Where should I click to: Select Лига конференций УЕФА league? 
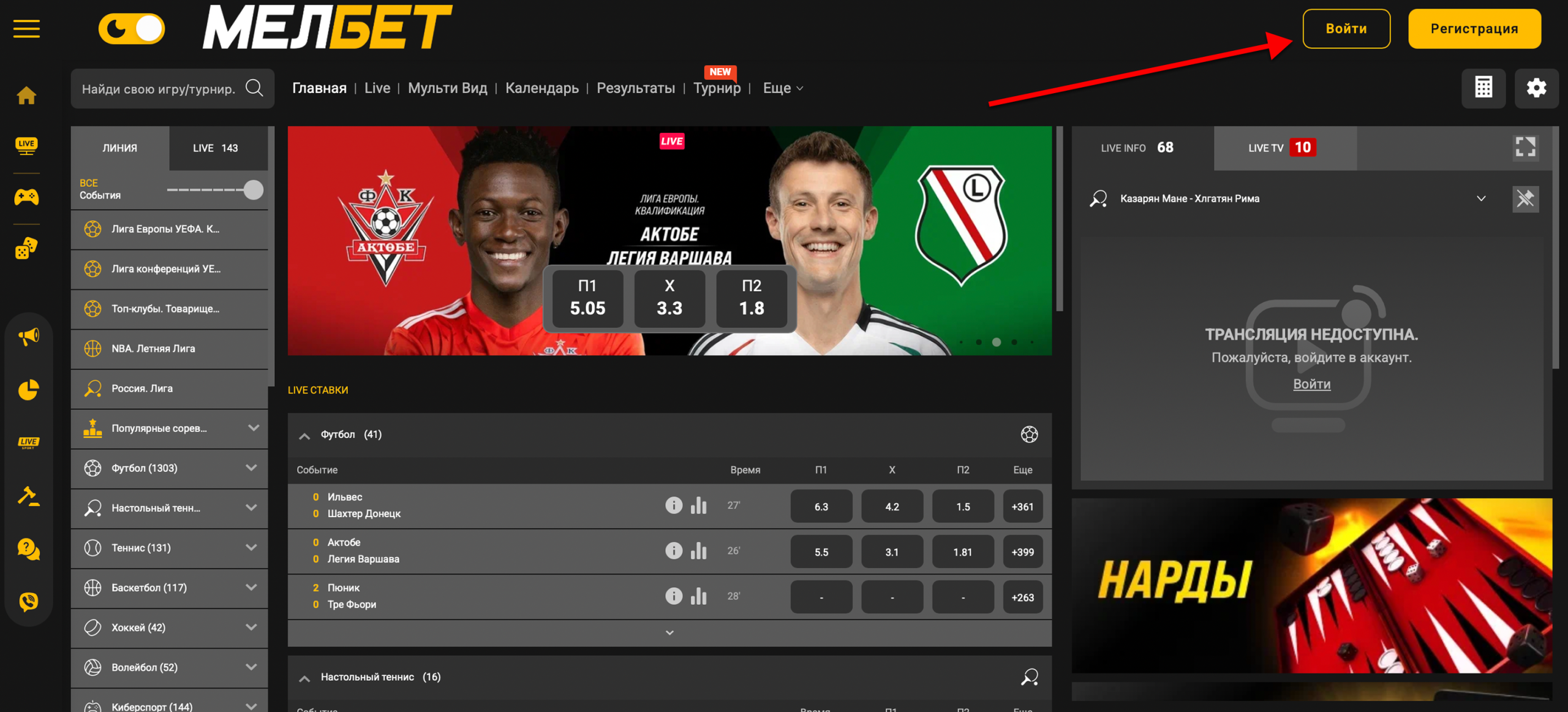(x=170, y=269)
